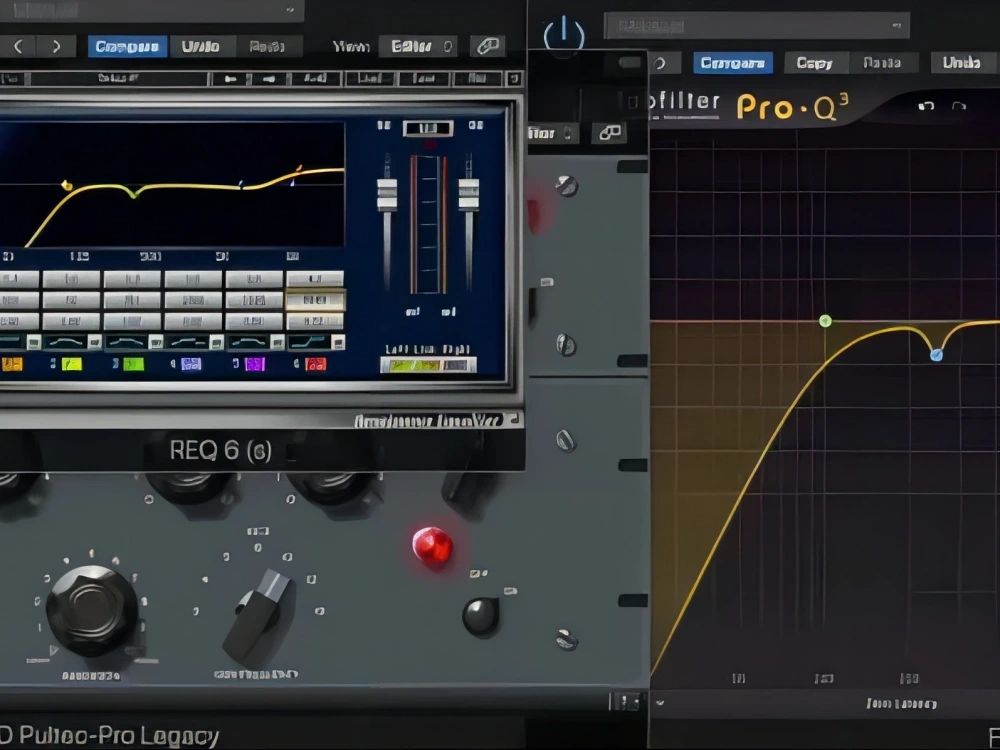Click right arrow in Waves toolbar strip
The width and height of the screenshot is (1000, 750).
pos(269,78)
